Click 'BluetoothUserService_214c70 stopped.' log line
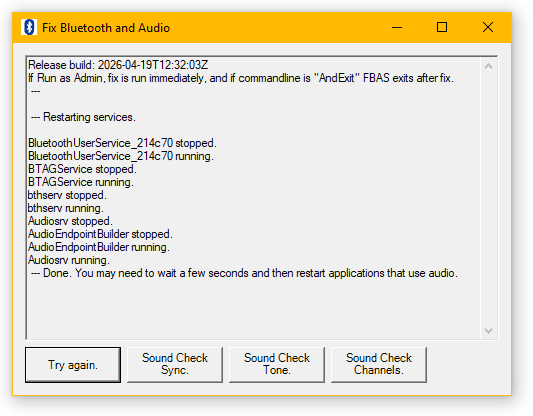The image size is (533, 416). pyautogui.click(x=122, y=143)
